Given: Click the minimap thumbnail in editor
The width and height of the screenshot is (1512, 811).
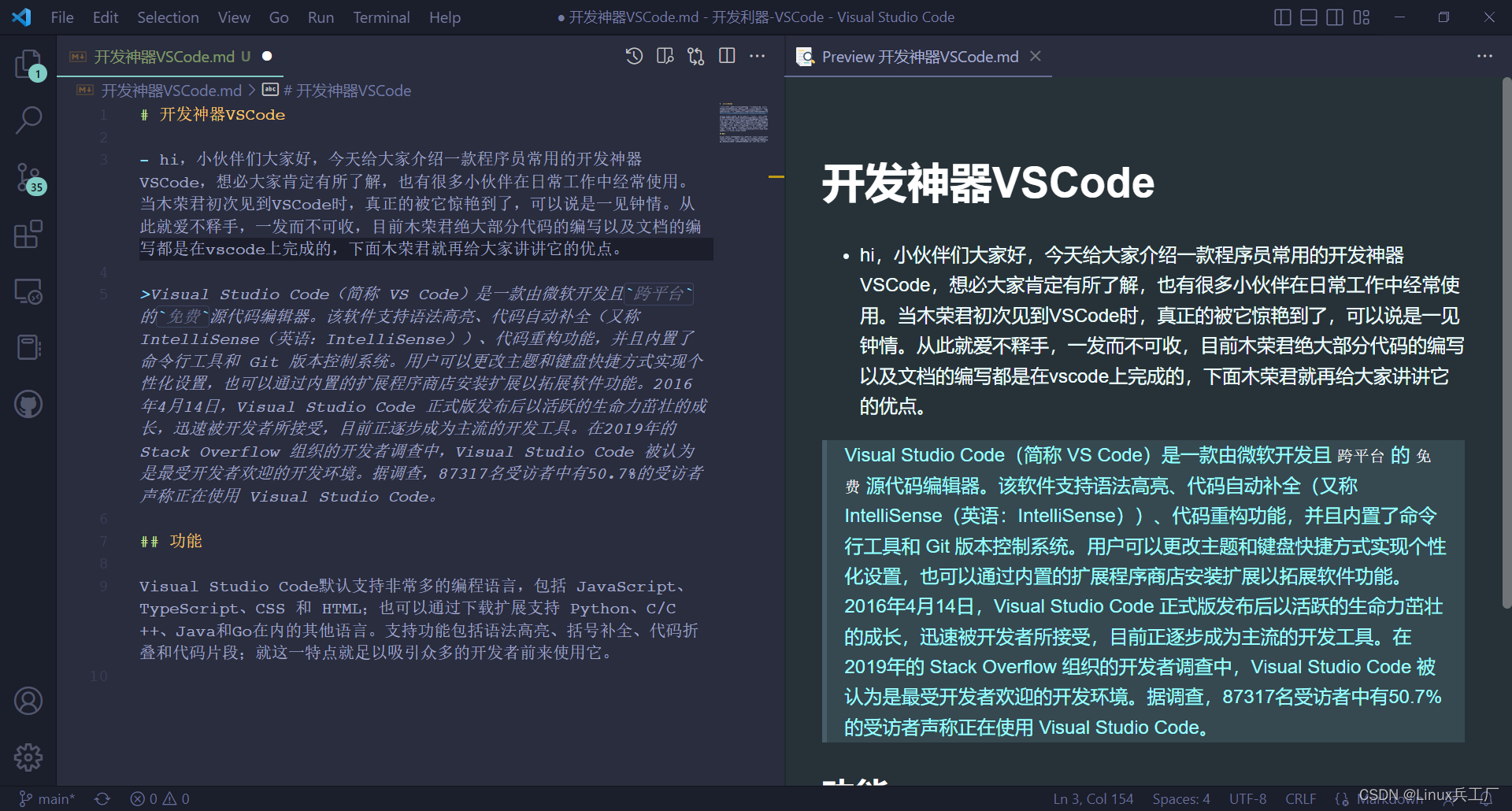Looking at the screenshot, I should click(743, 123).
